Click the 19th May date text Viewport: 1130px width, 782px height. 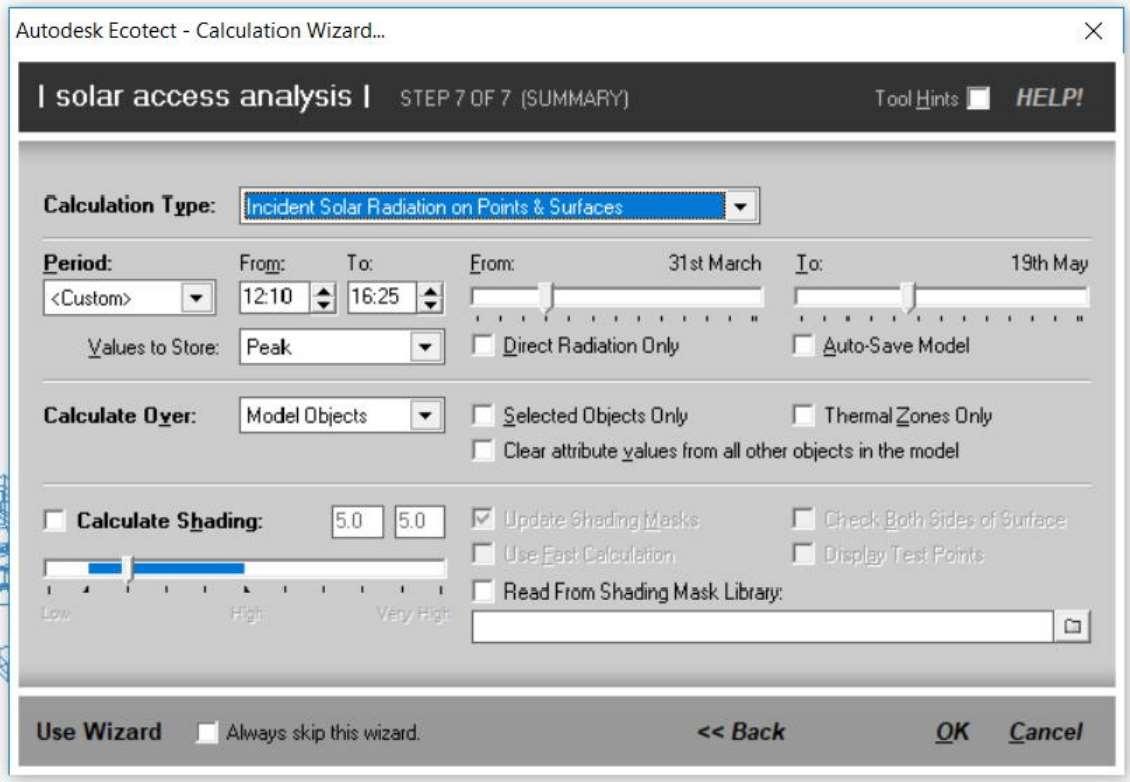tap(1049, 263)
